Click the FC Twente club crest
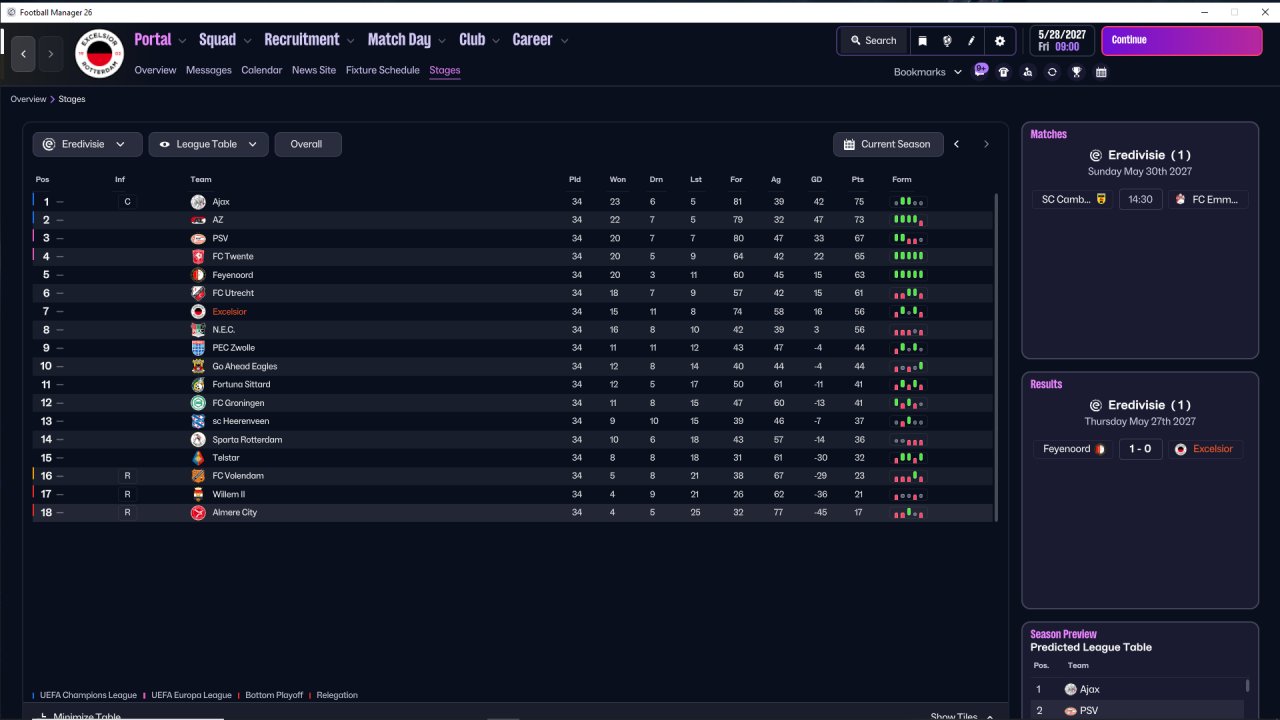 pos(198,257)
